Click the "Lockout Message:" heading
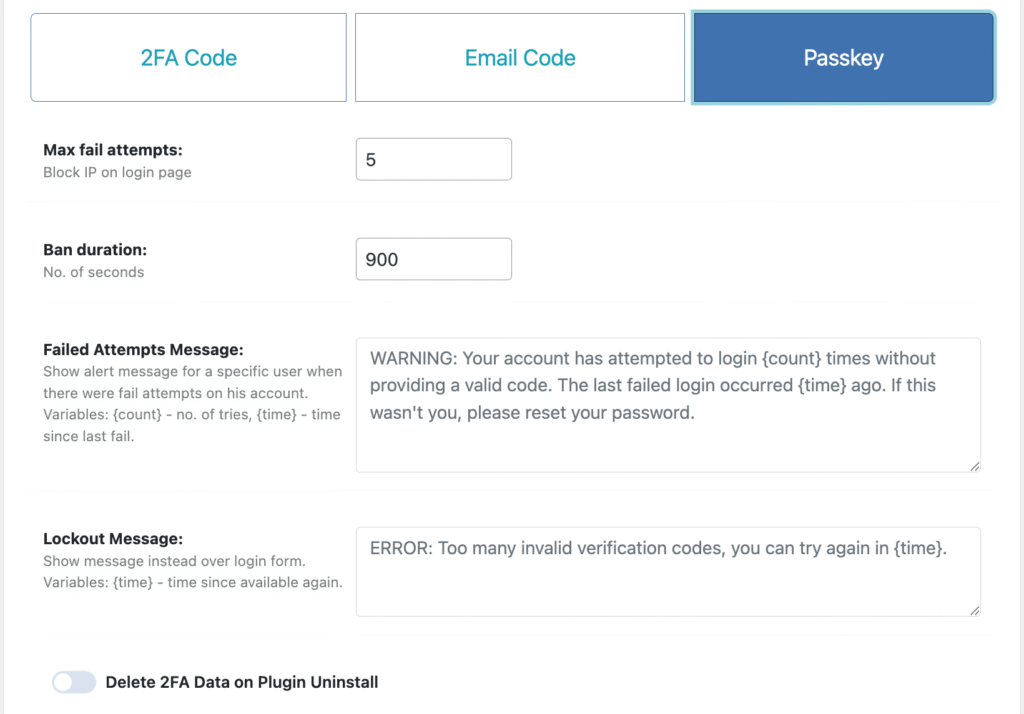This screenshot has height=714, width=1024. click(x=113, y=539)
